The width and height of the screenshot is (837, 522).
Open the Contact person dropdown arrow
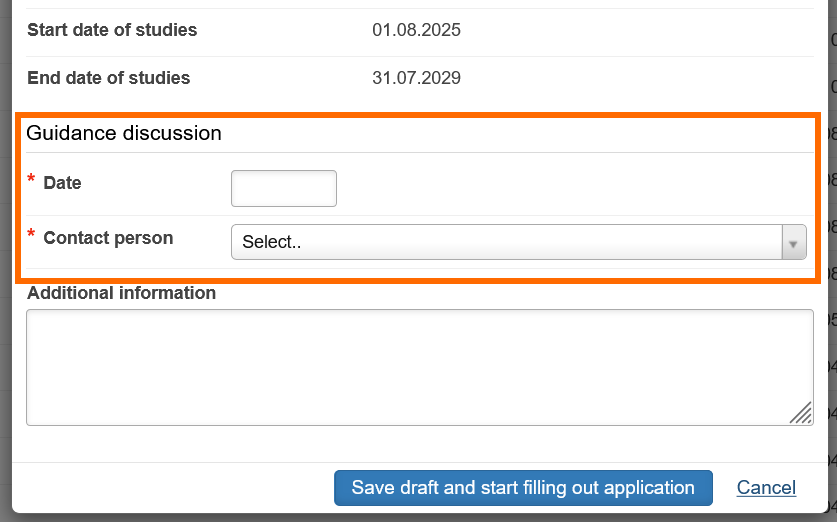pos(794,242)
